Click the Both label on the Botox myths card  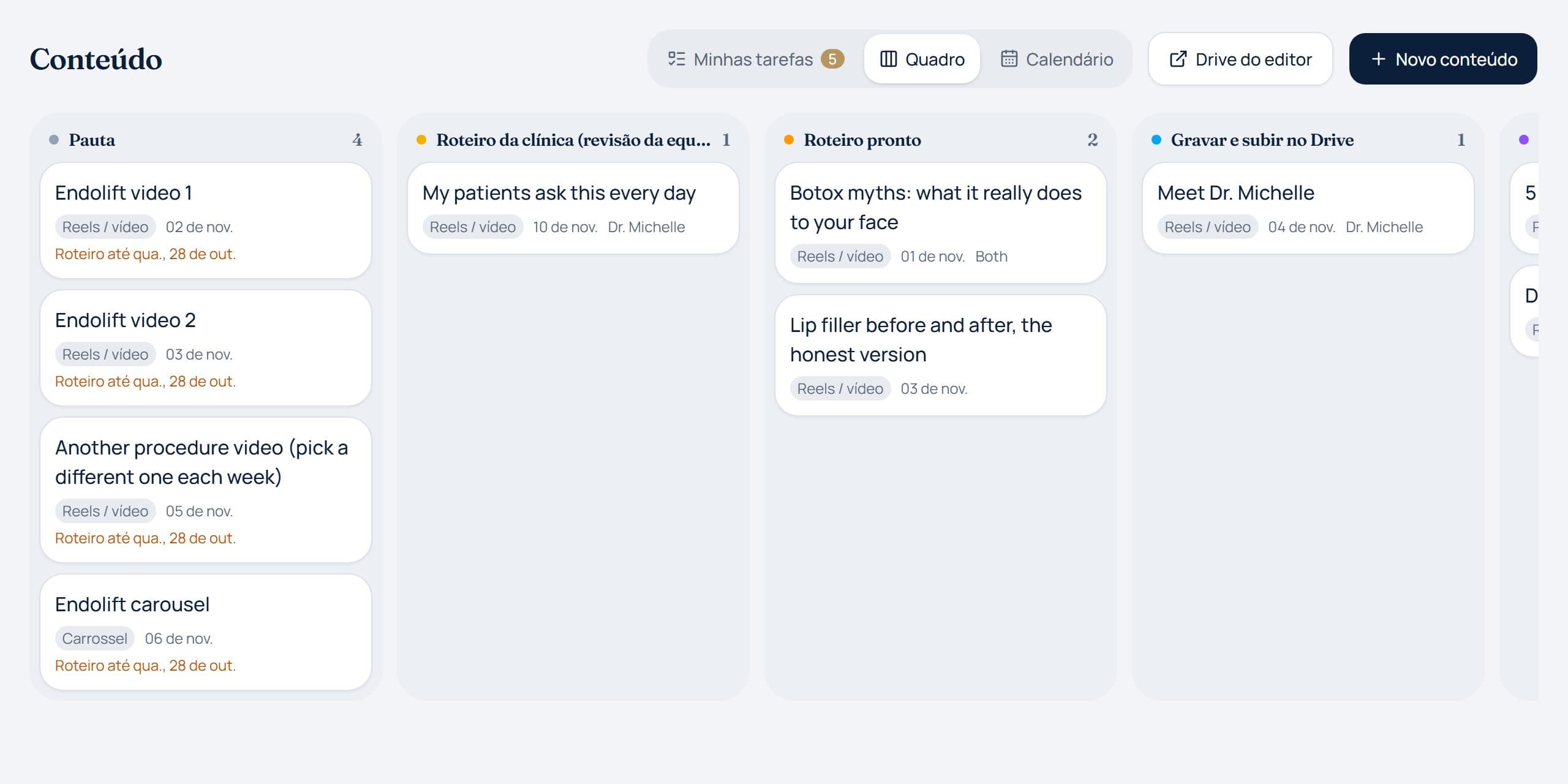click(992, 256)
